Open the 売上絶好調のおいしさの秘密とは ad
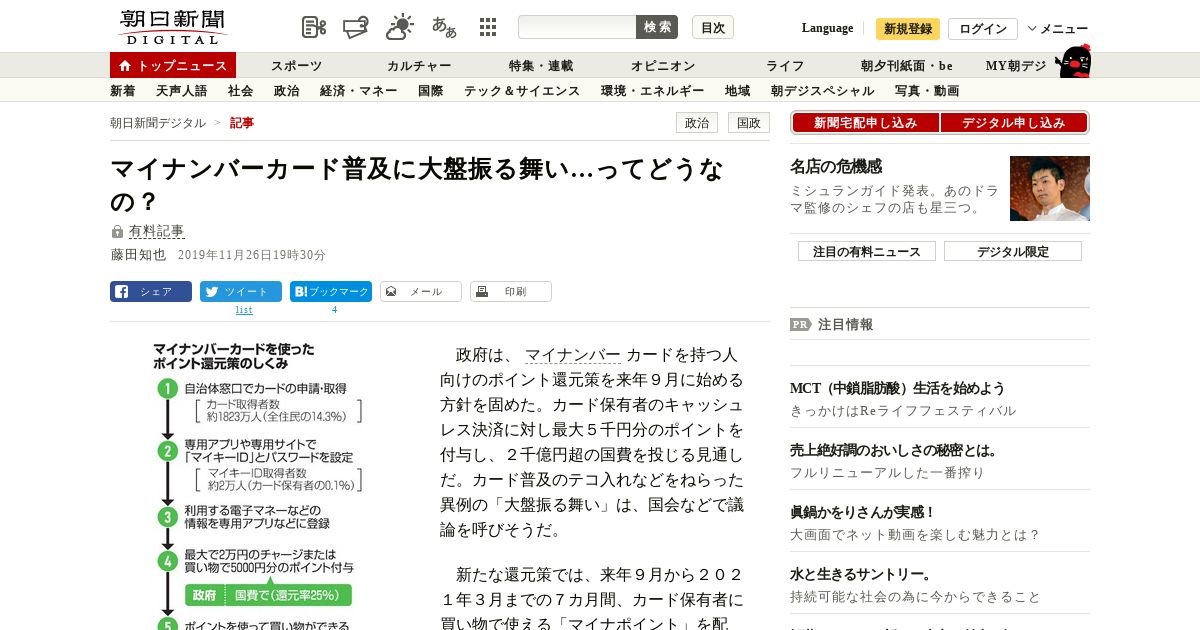The image size is (1200, 630). (x=894, y=450)
